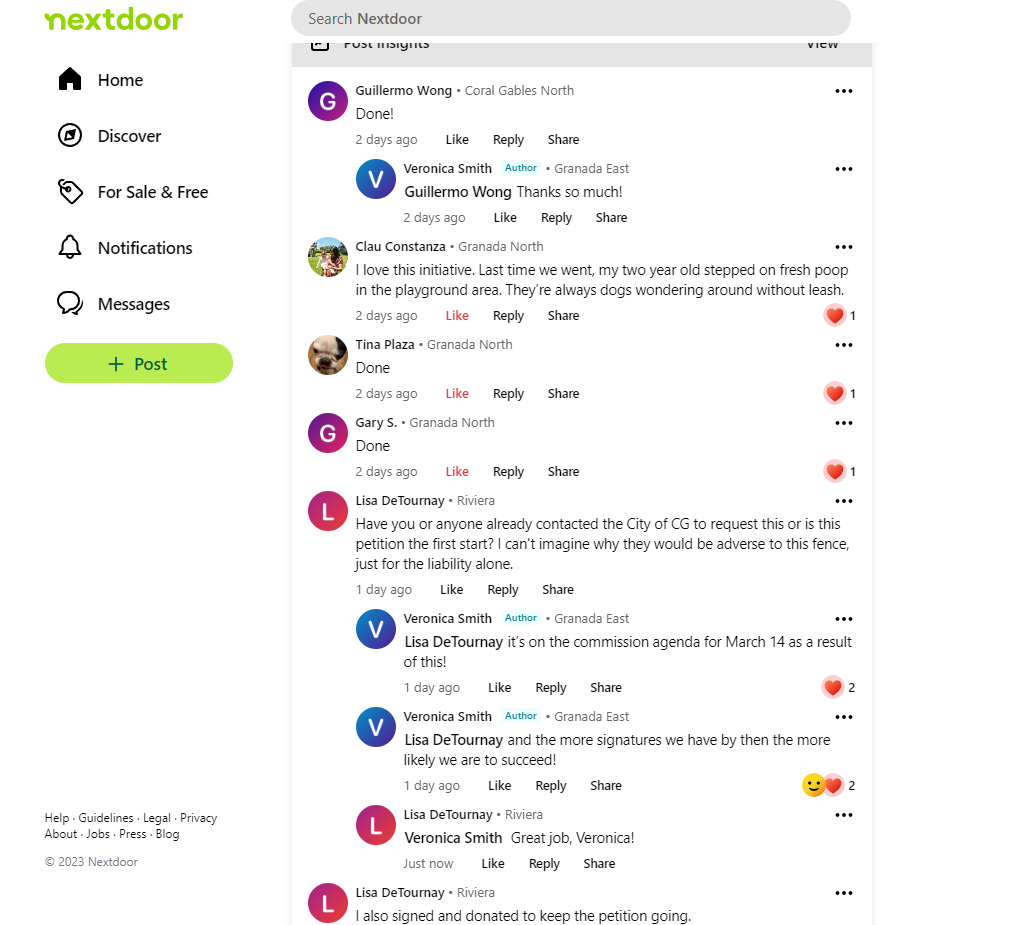
Task: Click the Notifications bell icon
Action: tap(70, 248)
